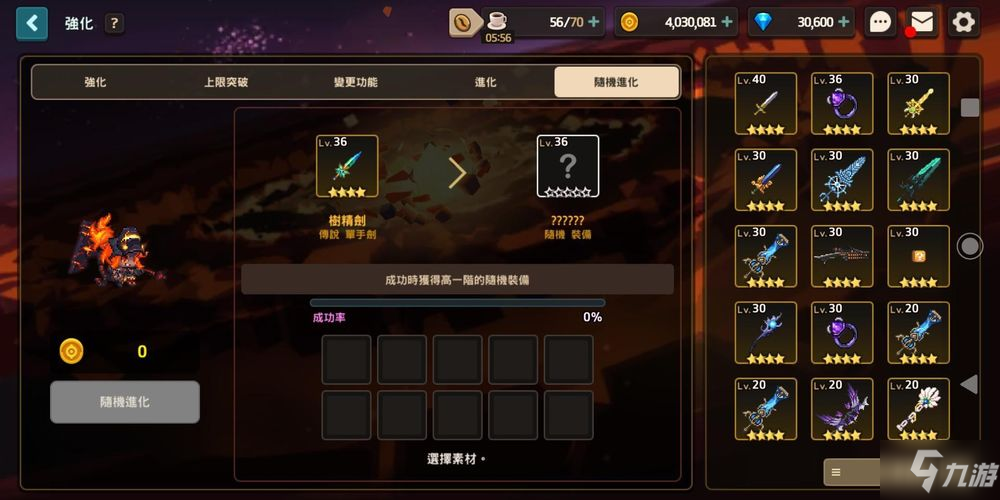
Task: Add more gold coins with the plus icon
Action: click(x=726, y=22)
